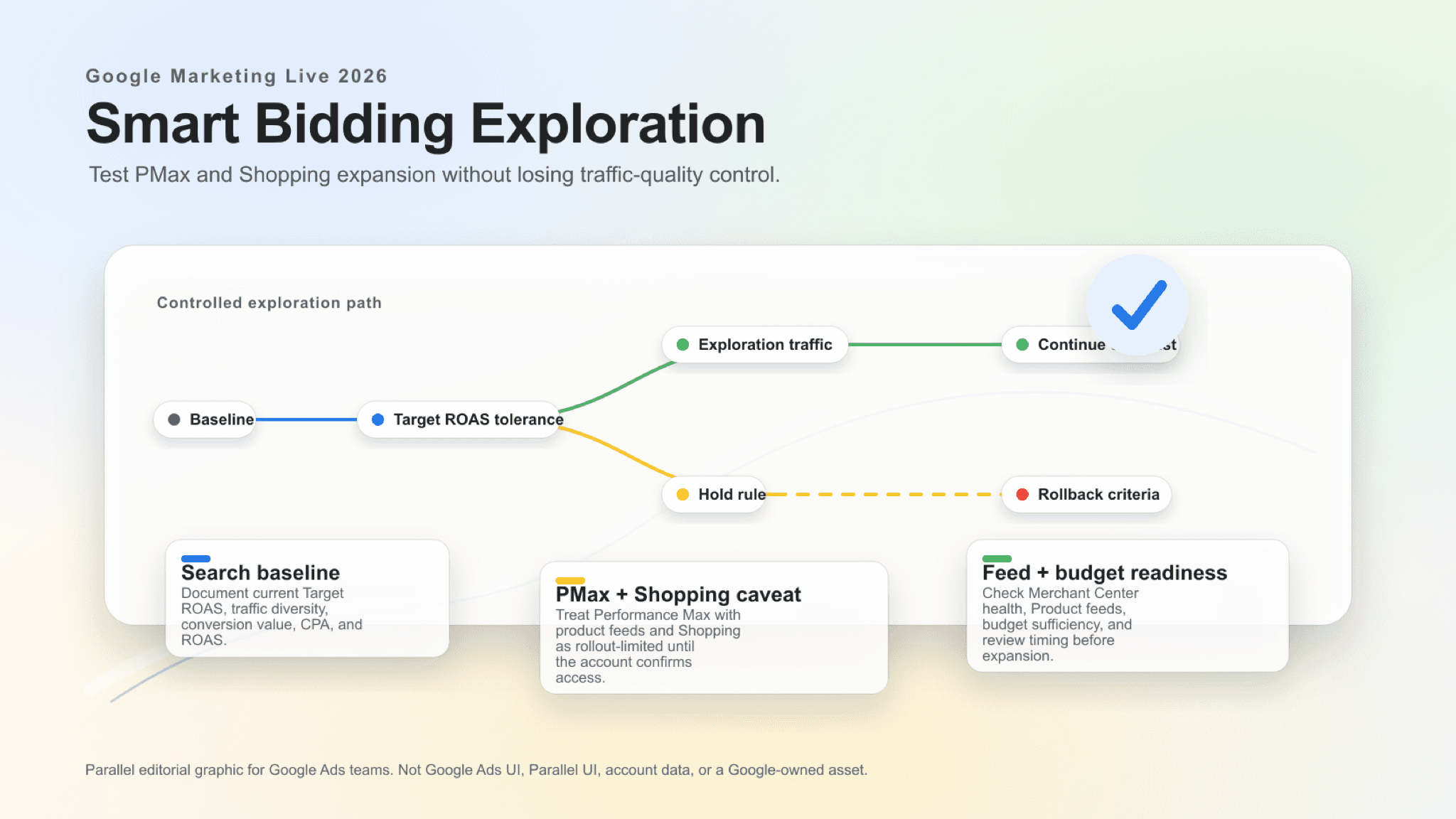Click the green line from Exploration traffic to Continue
1456x819 pixels.
click(x=925, y=345)
